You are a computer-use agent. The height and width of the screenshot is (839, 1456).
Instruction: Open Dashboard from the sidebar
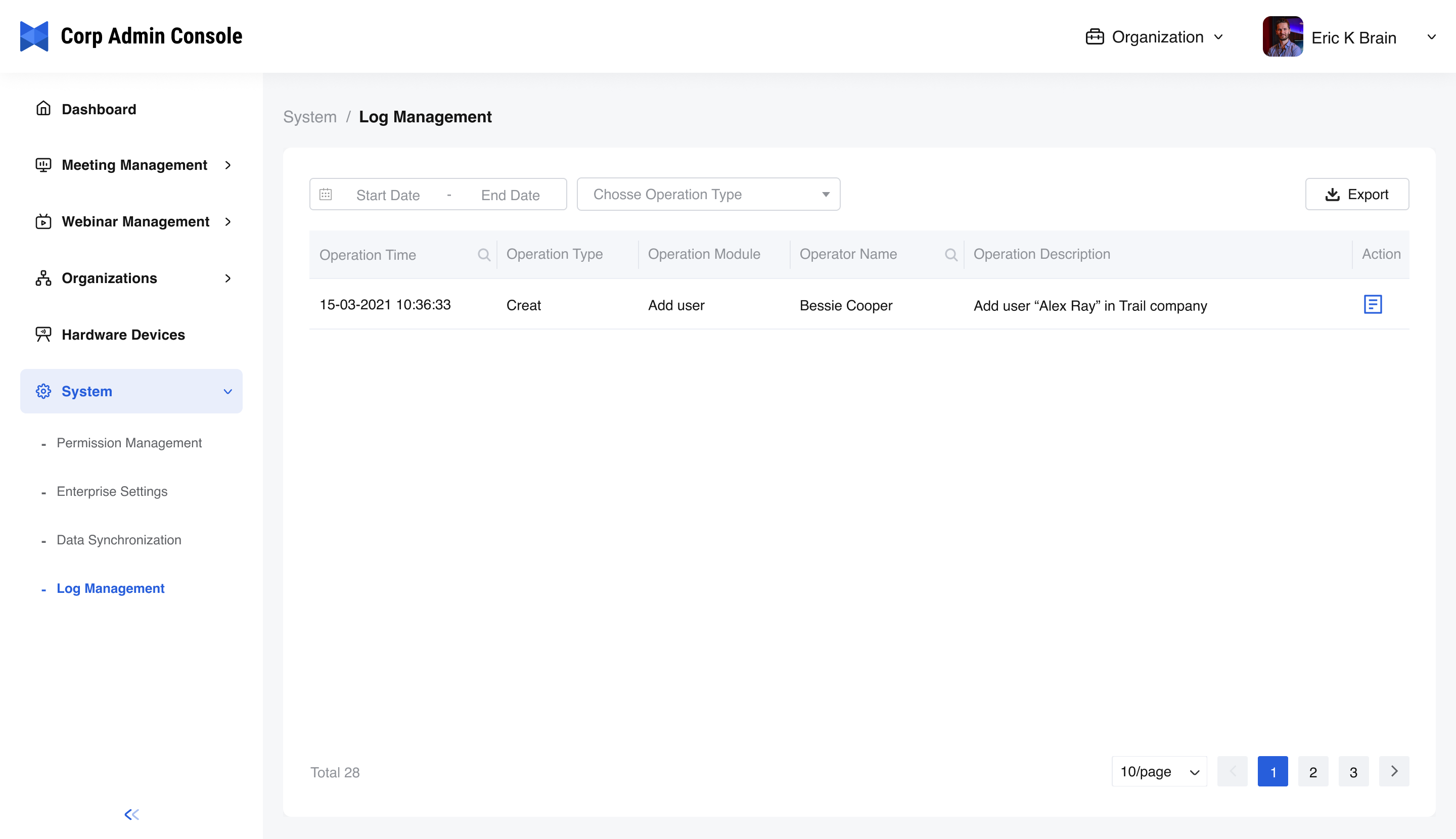[99, 109]
